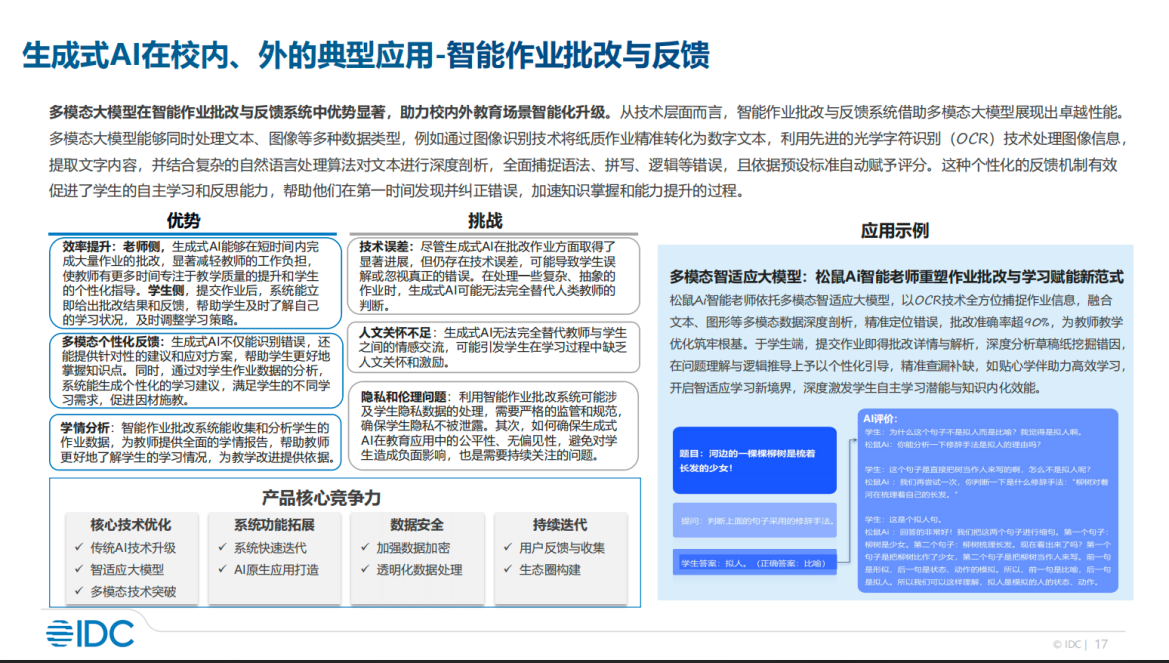Click the 核心技术优化 card header

click(x=131, y=525)
